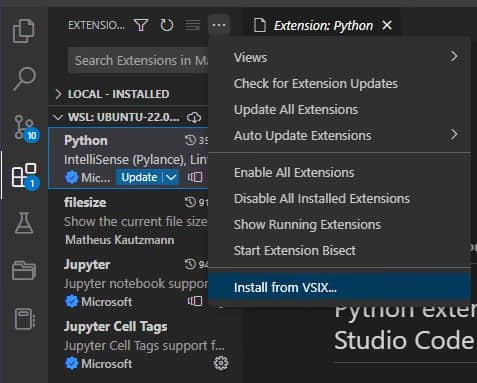
Task: Refresh the extensions list
Action: click(x=167, y=25)
